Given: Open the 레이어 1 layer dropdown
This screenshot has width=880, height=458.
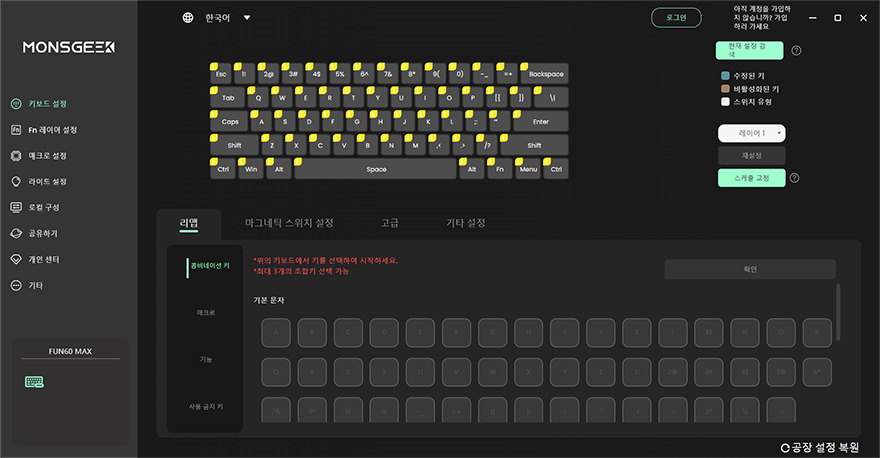Looking at the screenshot, I should pyautogui.click(x=751, y=133).
